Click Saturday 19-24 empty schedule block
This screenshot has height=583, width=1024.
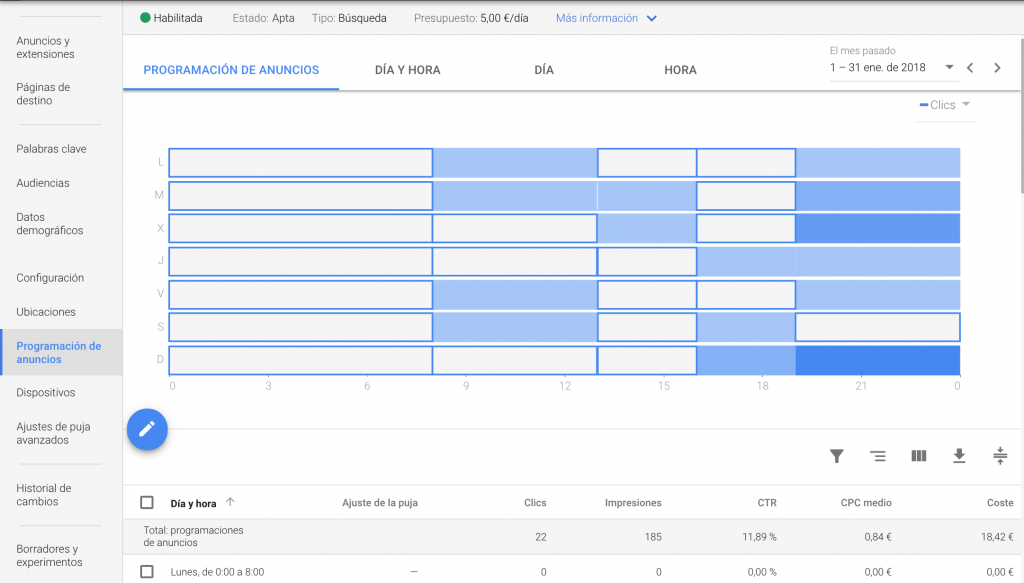coord(878,327)
